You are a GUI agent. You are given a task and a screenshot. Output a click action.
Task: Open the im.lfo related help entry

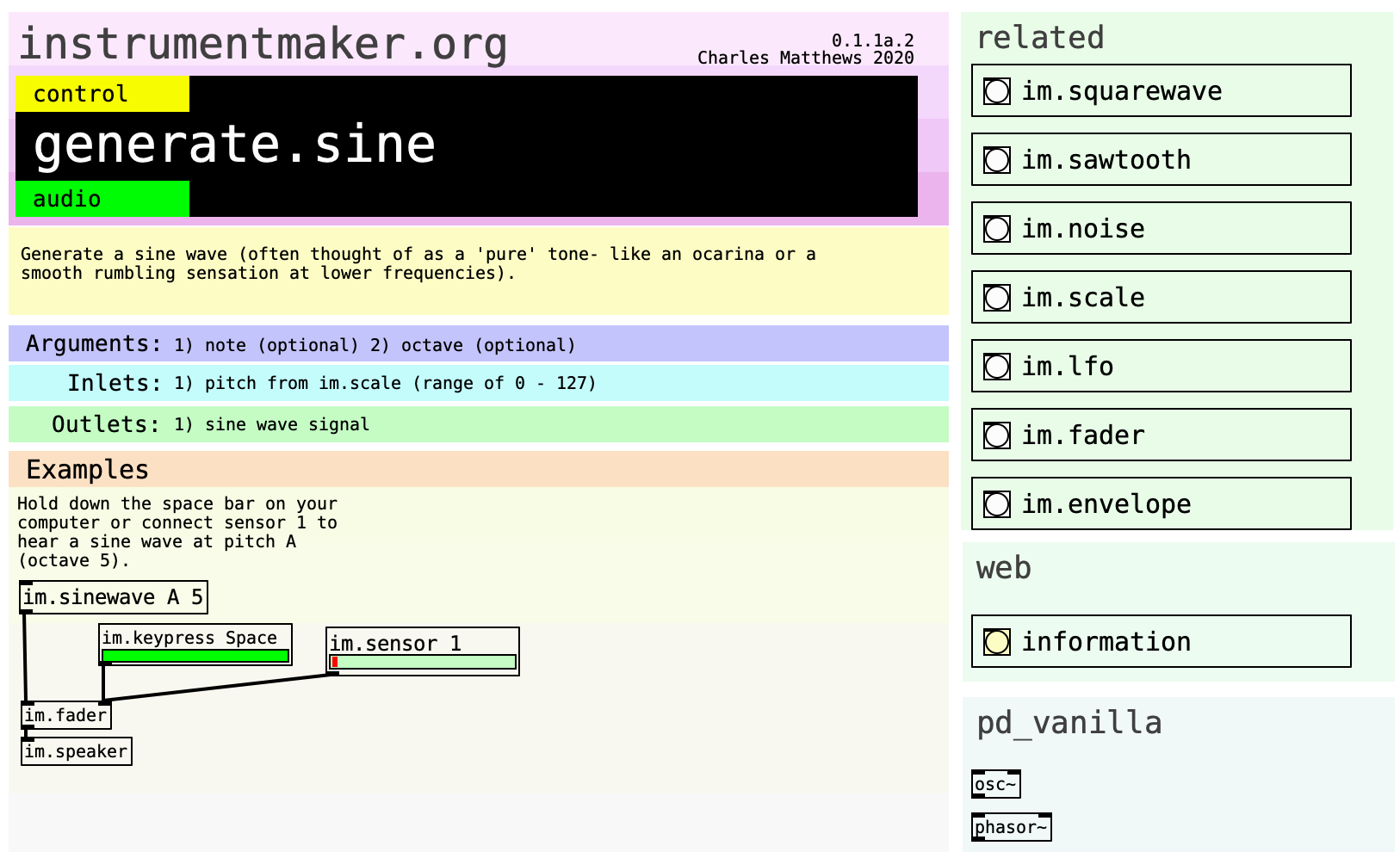click(1162, 366)
